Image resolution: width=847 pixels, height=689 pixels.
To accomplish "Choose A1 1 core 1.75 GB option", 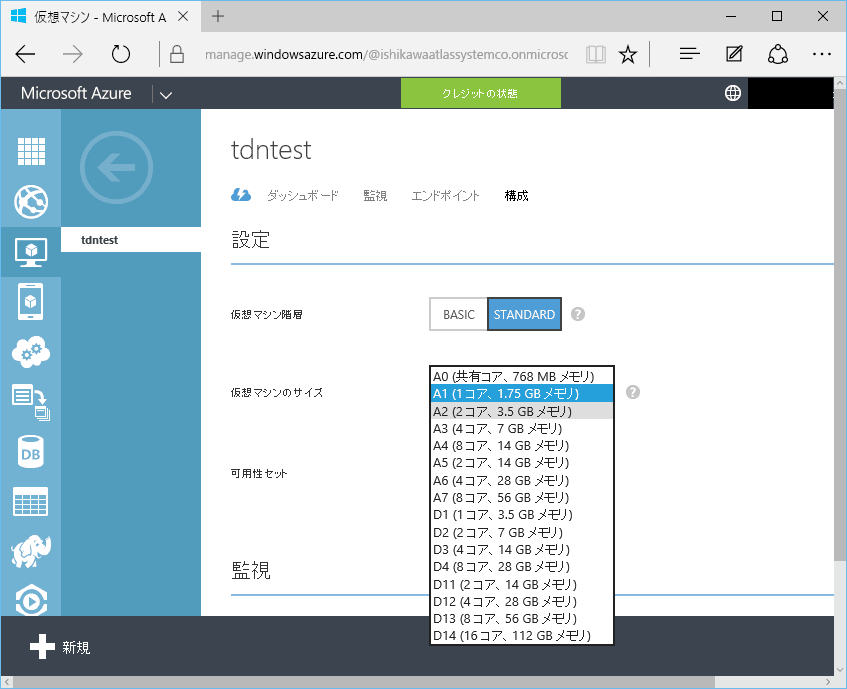I will 522,394.
